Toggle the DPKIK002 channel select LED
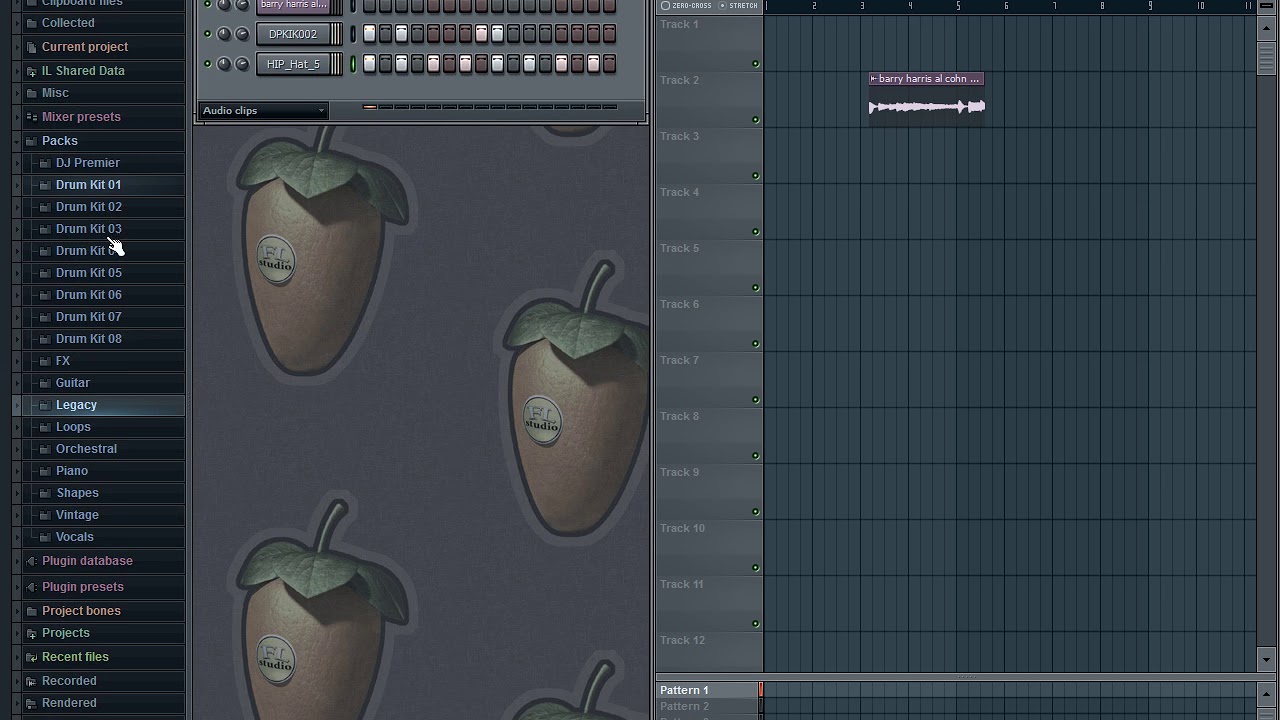Image resolution: width=1280 pixels, height=720 pixels. tap(353, 34)
